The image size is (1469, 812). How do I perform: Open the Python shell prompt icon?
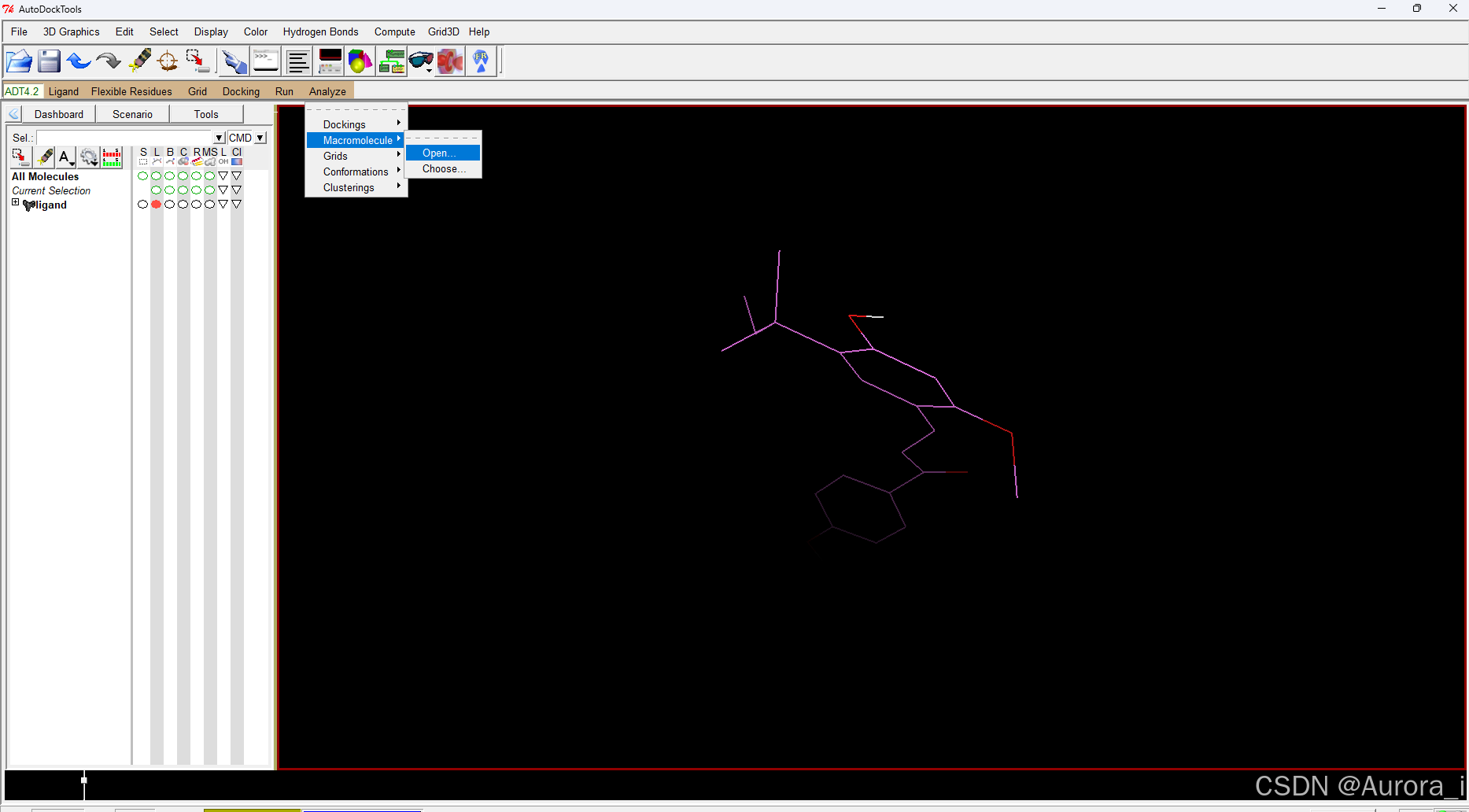(265, 61)
